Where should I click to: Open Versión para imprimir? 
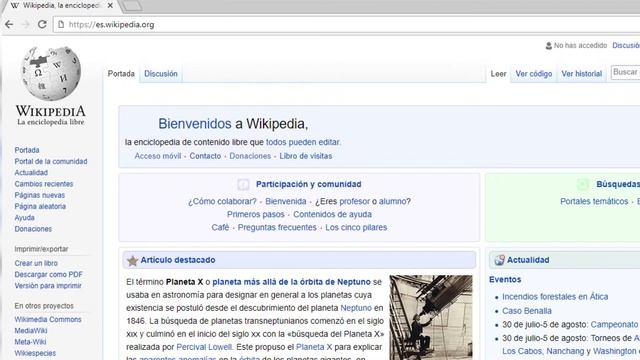coord(48,286)
